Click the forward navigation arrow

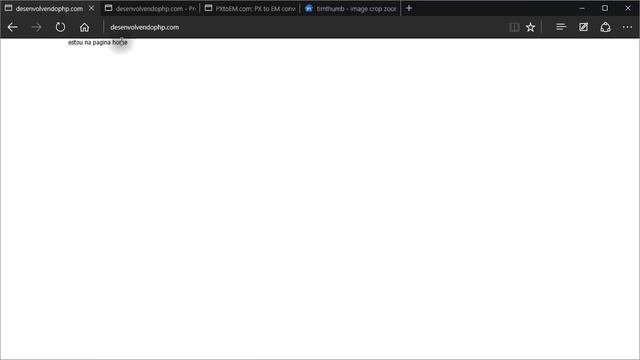36,27
